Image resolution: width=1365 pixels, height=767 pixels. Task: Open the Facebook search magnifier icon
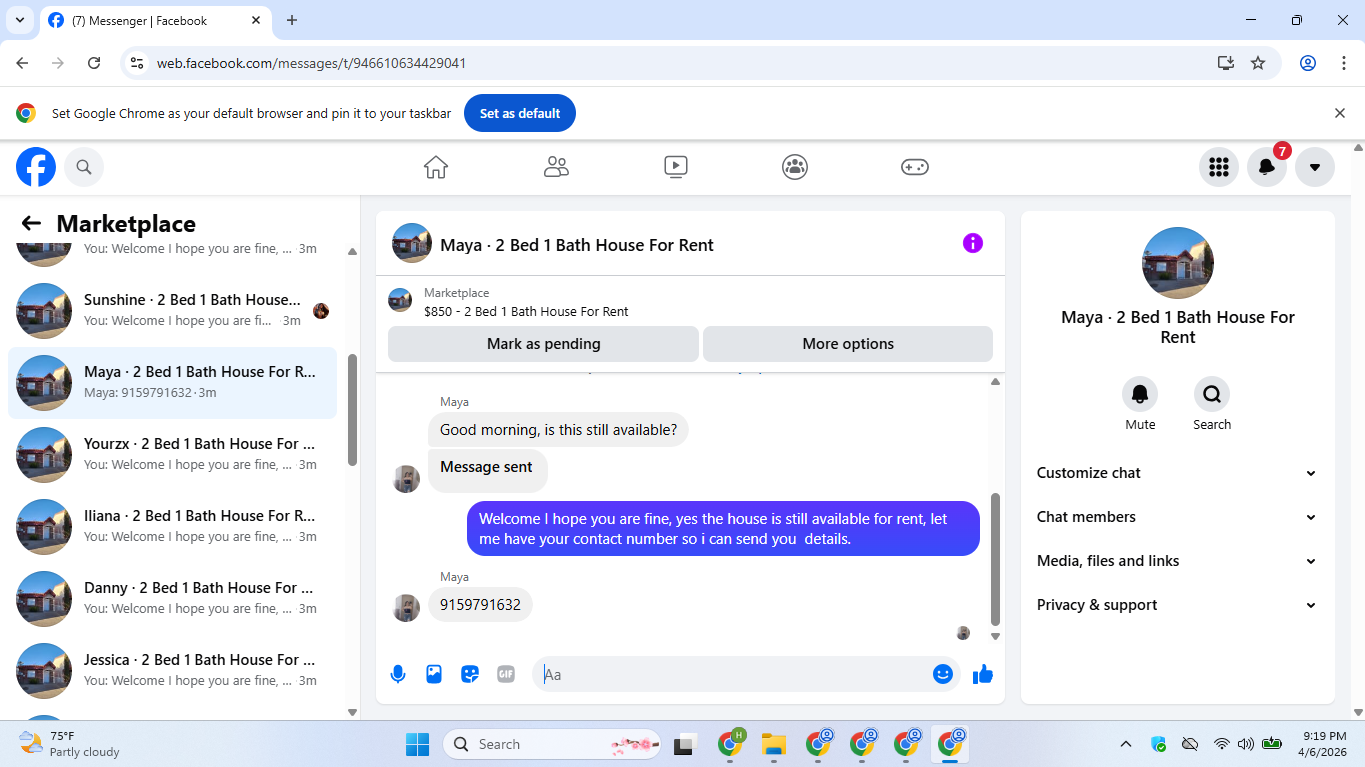(x=84, y=167)
